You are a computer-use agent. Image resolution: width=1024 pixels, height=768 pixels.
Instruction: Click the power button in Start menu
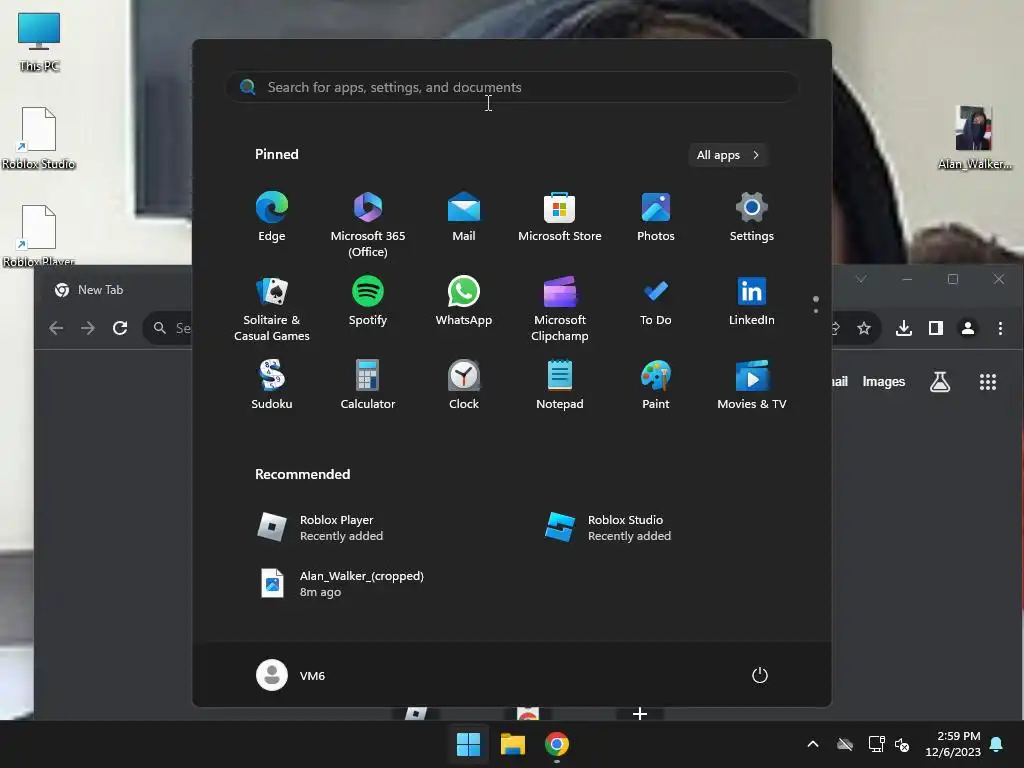pos(760,675)
